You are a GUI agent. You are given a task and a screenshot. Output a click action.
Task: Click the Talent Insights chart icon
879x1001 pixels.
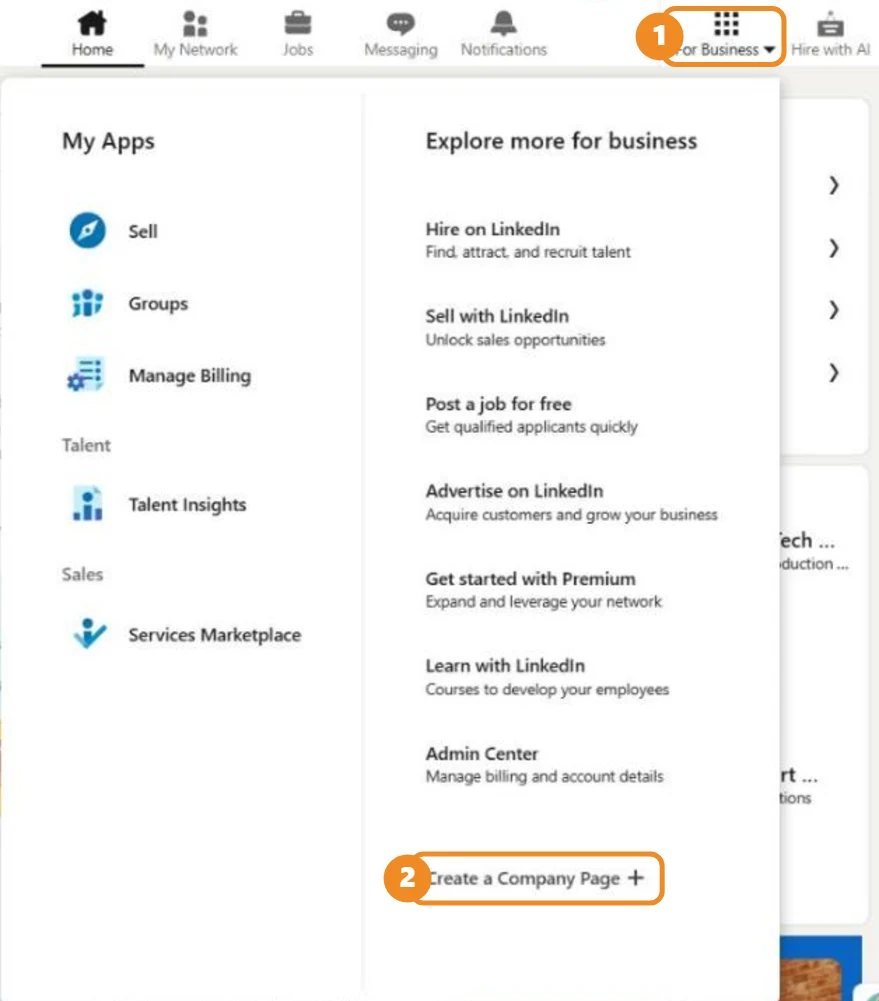87,504
